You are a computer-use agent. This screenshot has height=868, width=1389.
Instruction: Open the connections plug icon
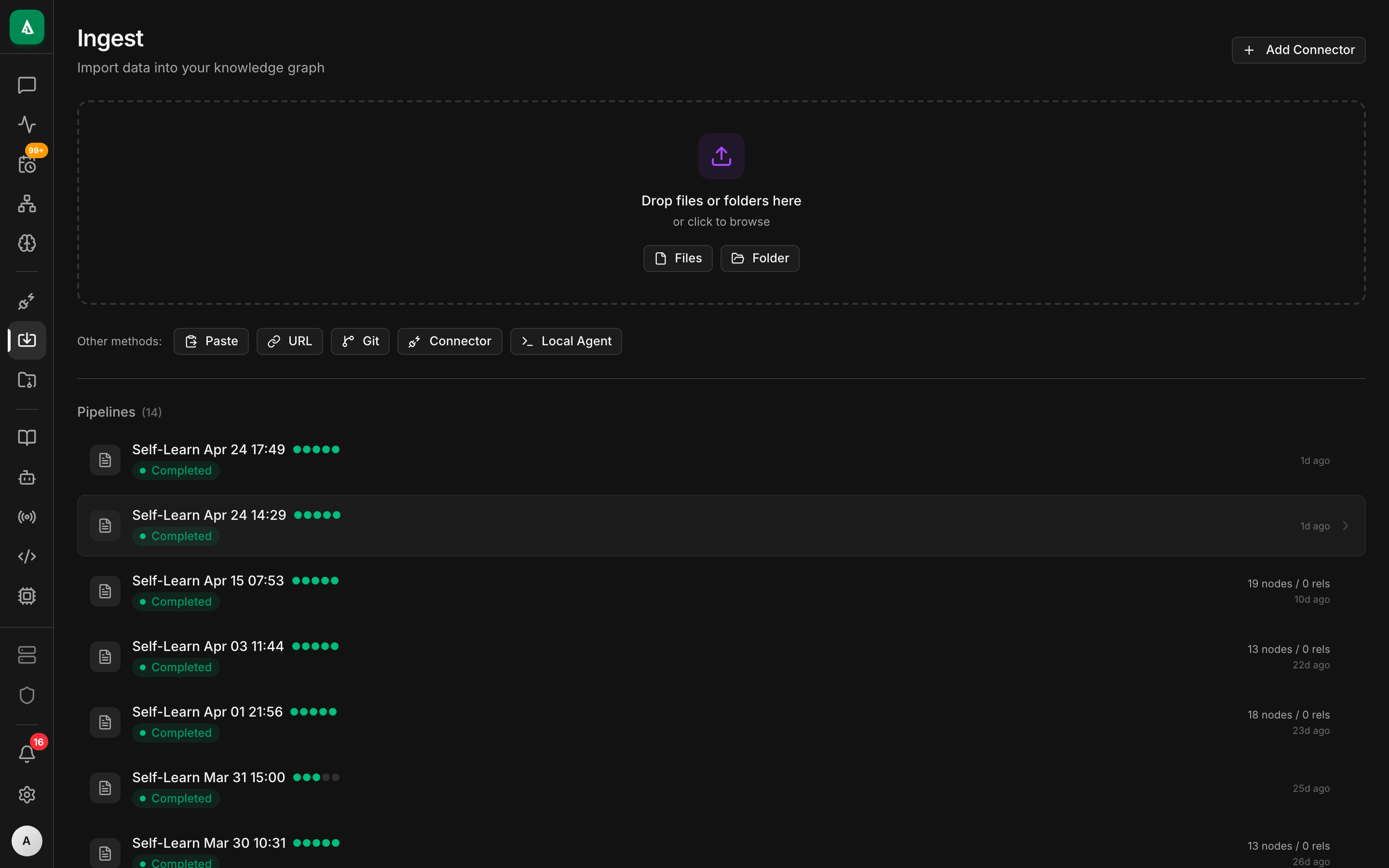click(27, 301)
